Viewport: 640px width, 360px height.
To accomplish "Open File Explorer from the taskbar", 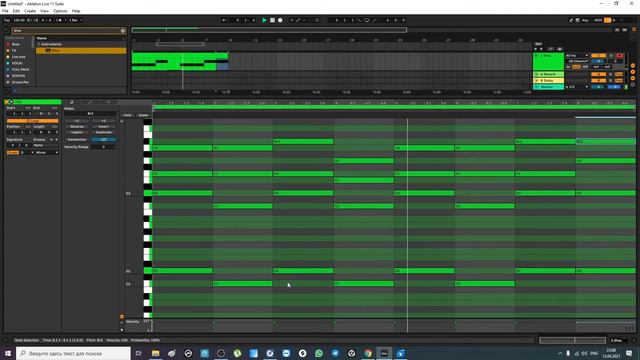I will [156, 353].
